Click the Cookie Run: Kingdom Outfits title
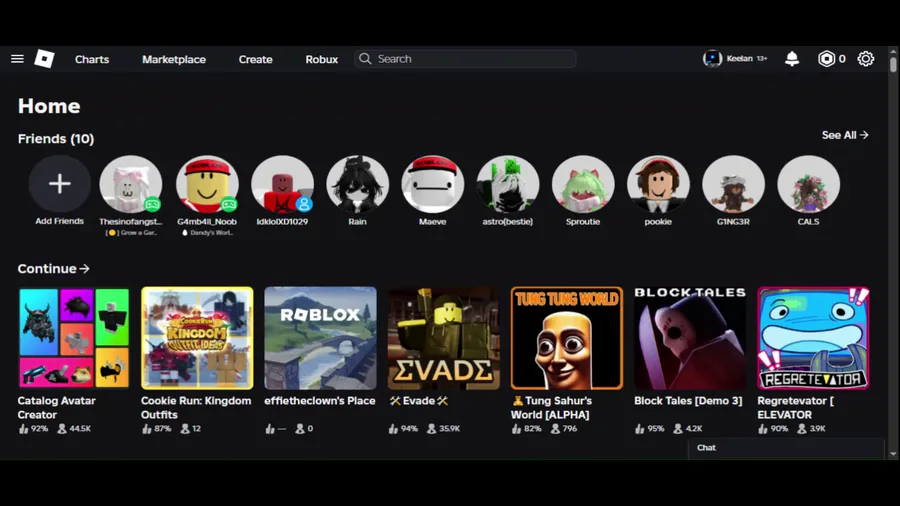This screenshot has width=900, height=506. 196,407
